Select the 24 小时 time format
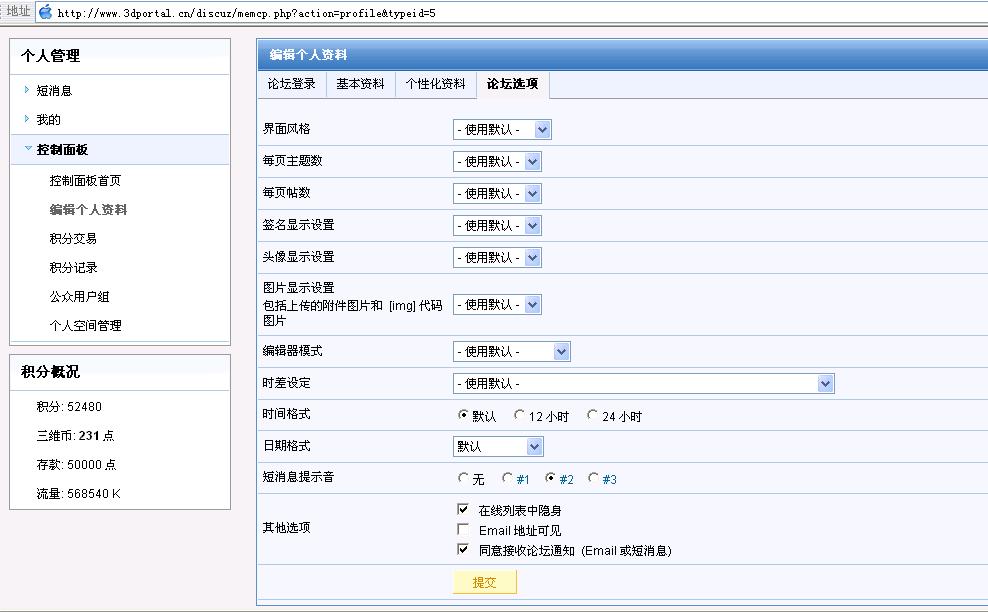988x612 pixels. pyautogui.click(x=592, y=415)
